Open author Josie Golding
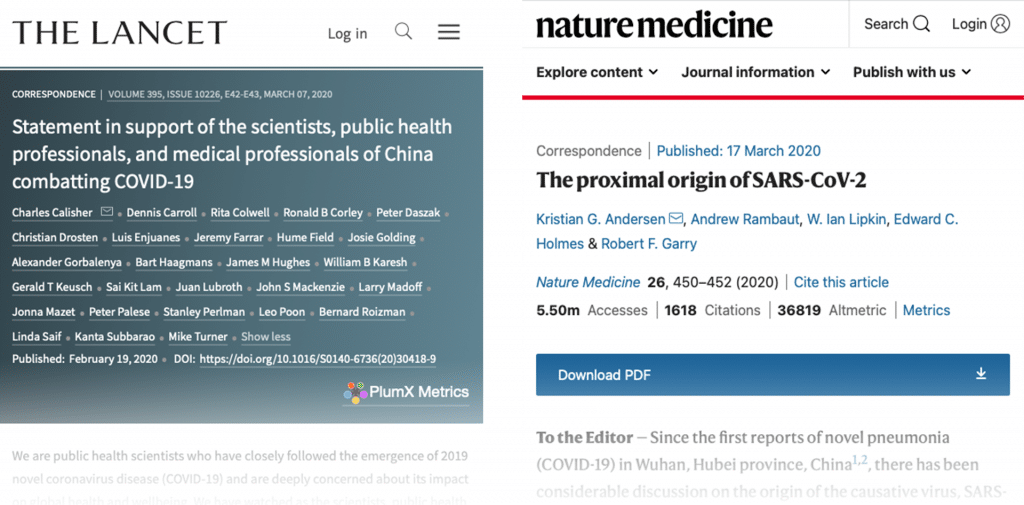This screenshot has height=505, width=1024. pos(381,237)
